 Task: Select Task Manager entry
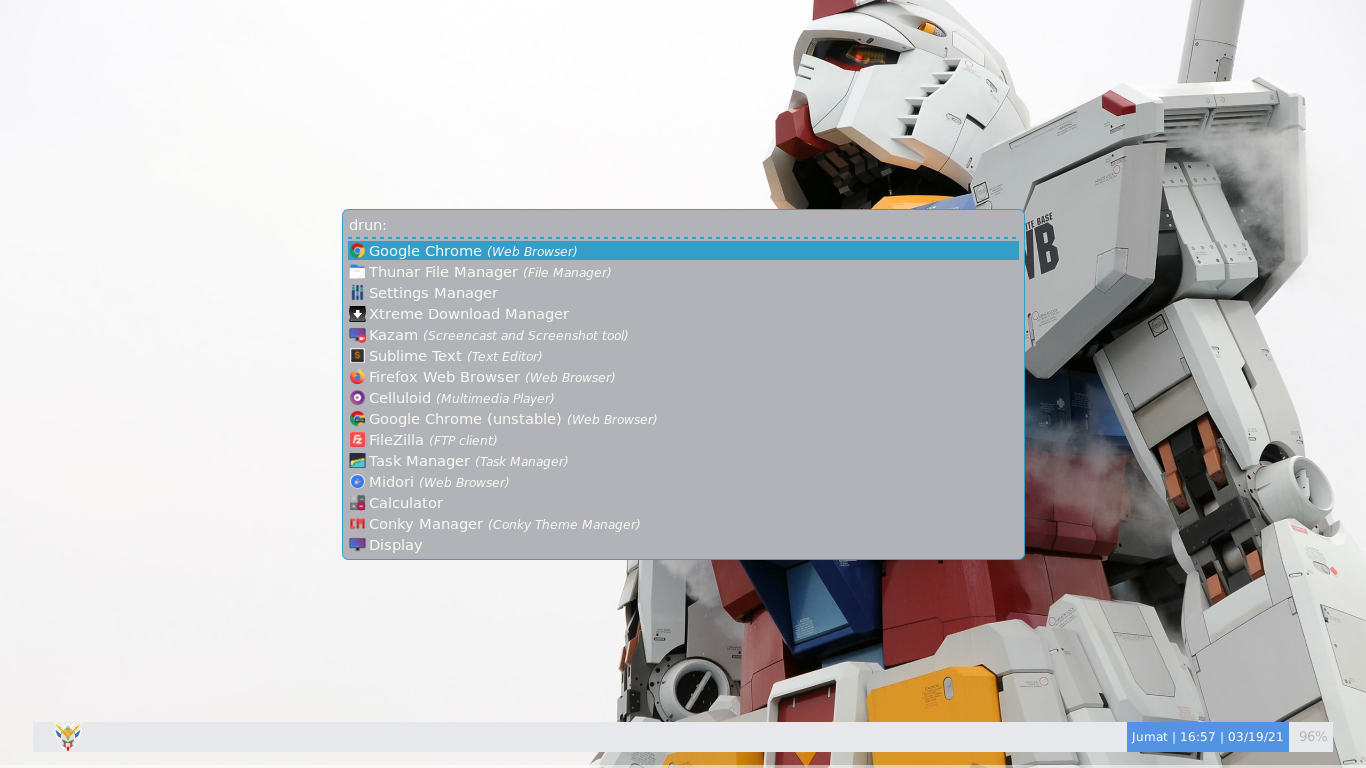coord(683,461)
